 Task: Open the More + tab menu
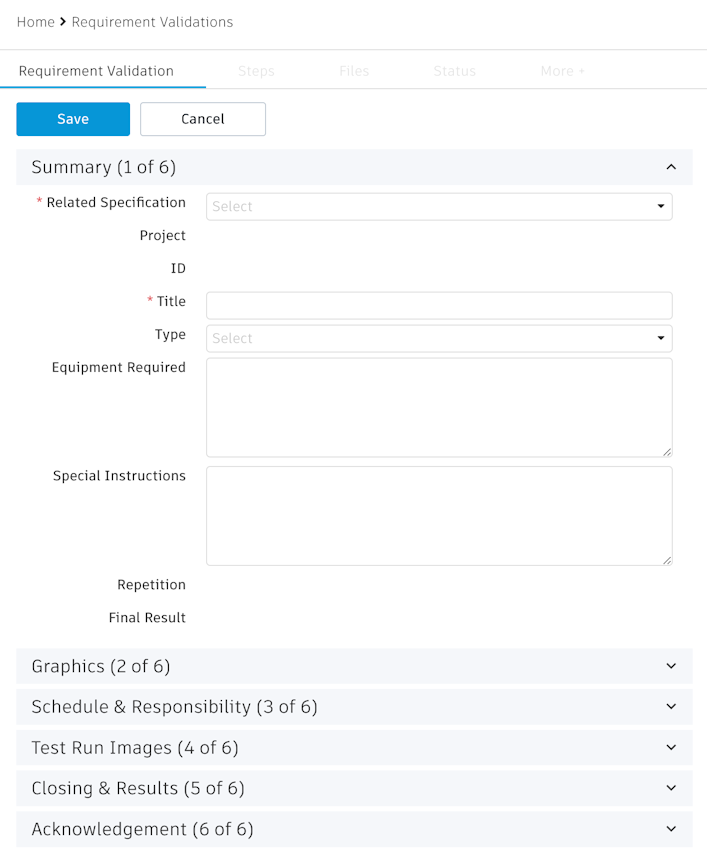[563, 71]
